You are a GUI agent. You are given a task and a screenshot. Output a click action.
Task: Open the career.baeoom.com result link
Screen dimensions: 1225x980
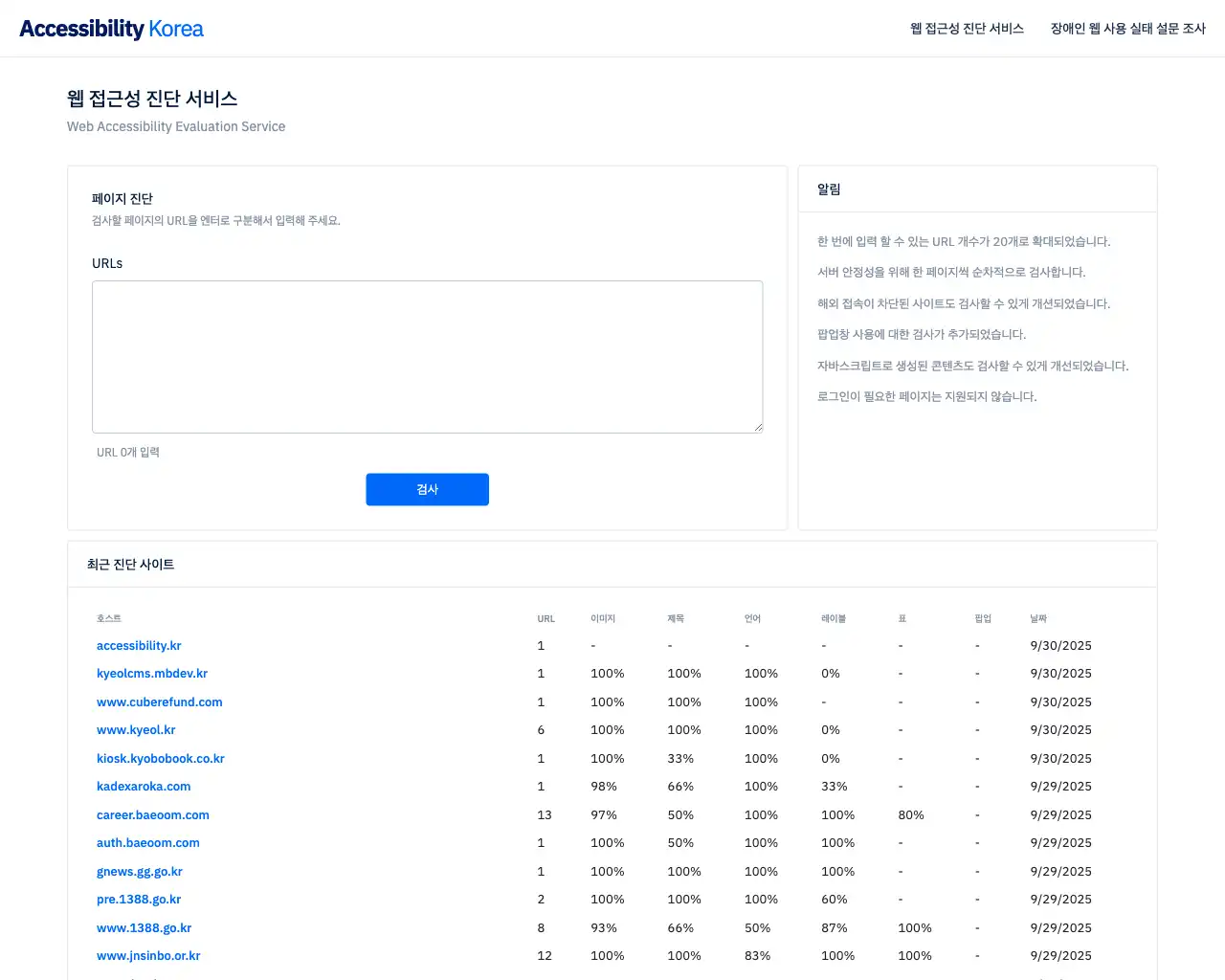point(153,814)
